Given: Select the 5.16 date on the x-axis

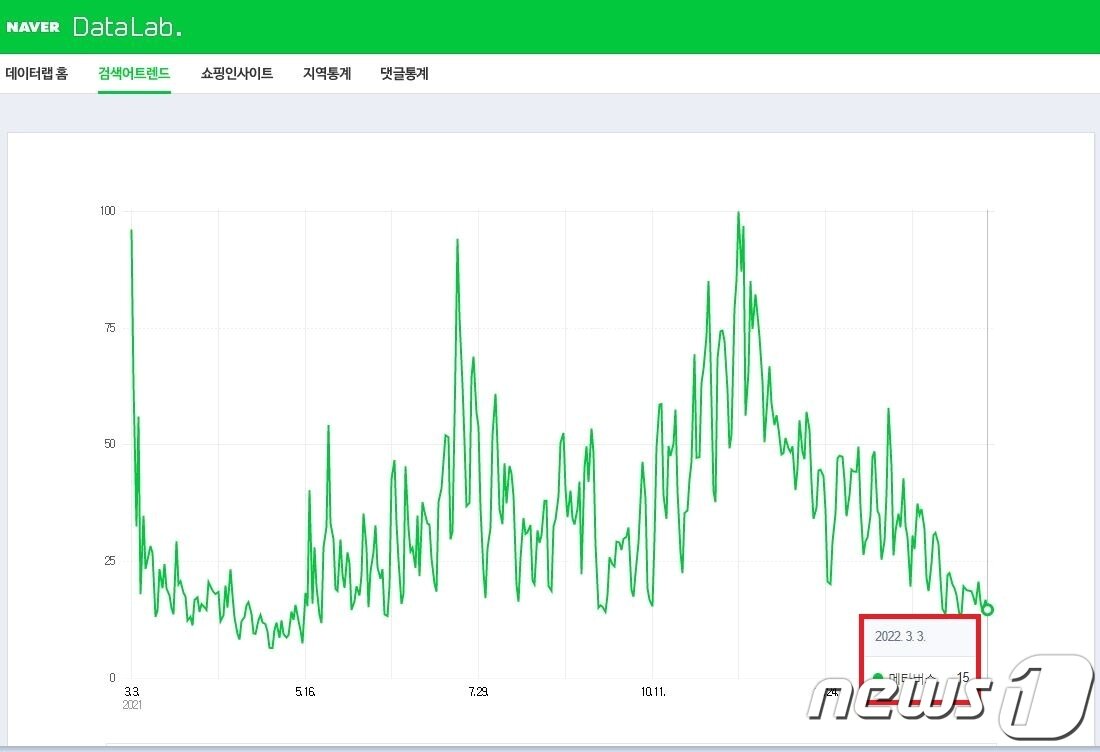Looking at the screenshot, I should 306,691.
